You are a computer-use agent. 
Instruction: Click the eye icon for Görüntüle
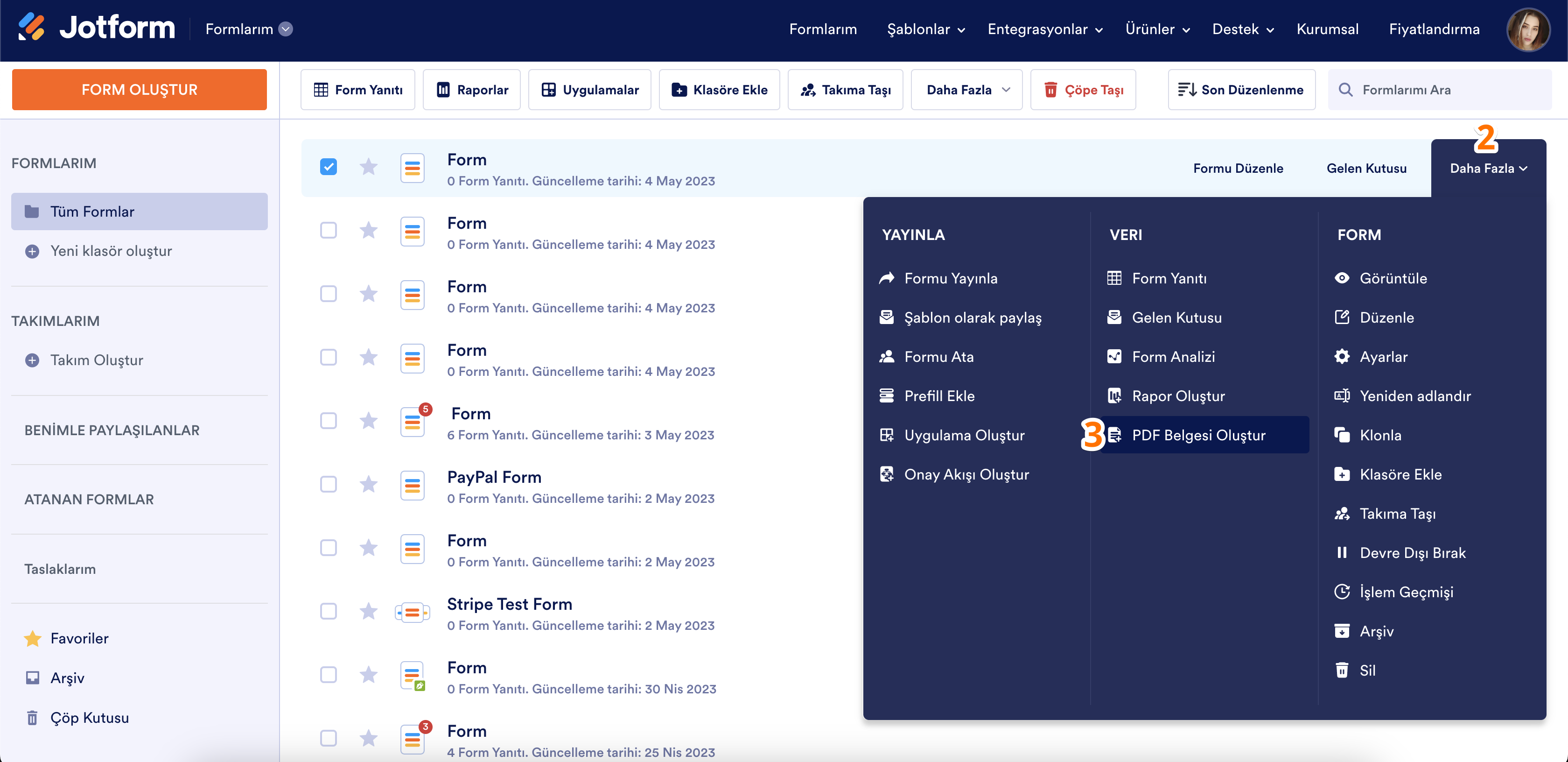click(x=1342, y=278)
